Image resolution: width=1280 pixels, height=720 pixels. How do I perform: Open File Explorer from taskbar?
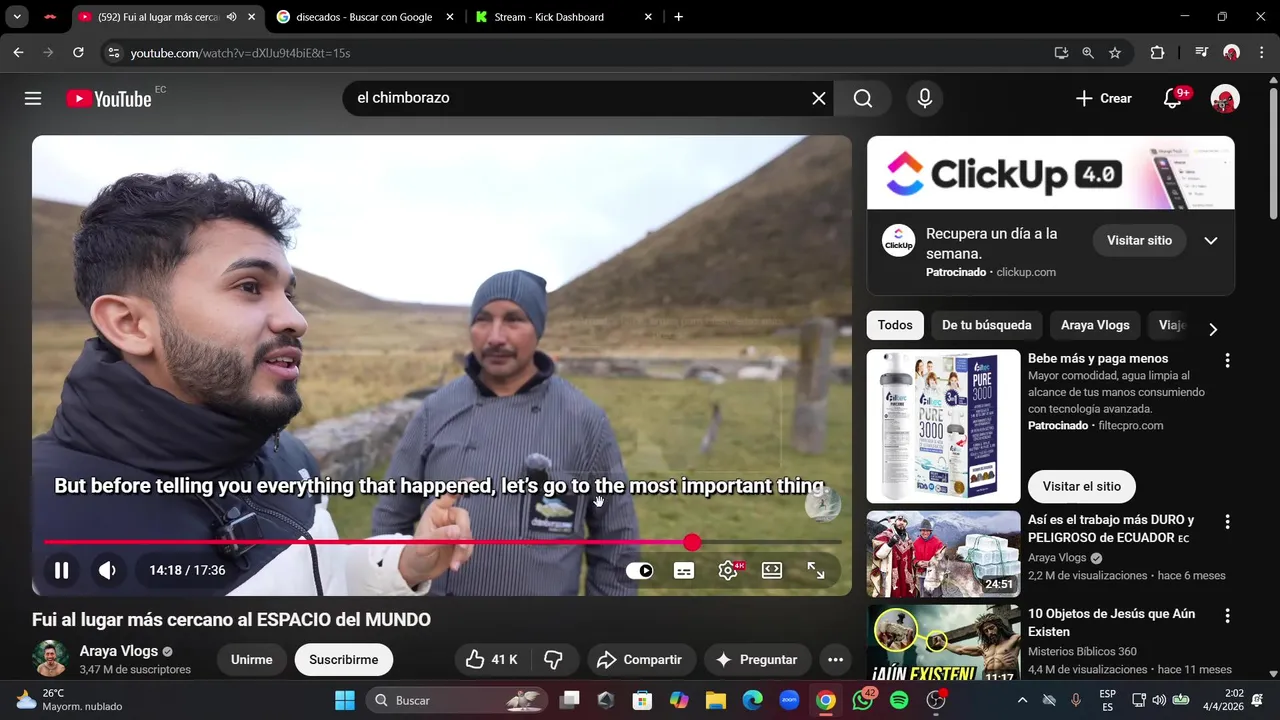(715, 700)
